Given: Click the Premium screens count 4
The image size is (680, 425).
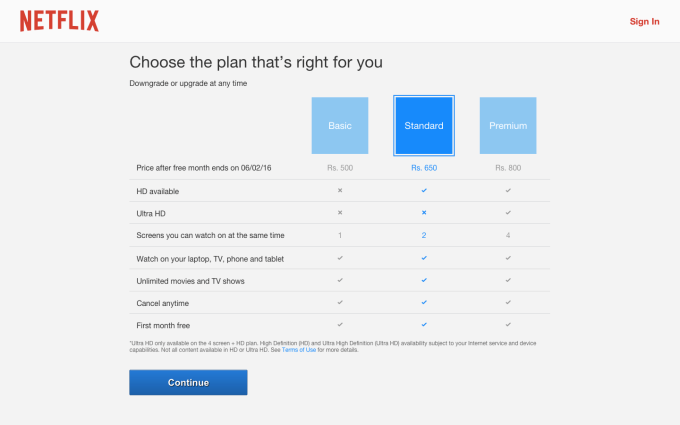Looking at the screenshot, I should click(508, 235).
